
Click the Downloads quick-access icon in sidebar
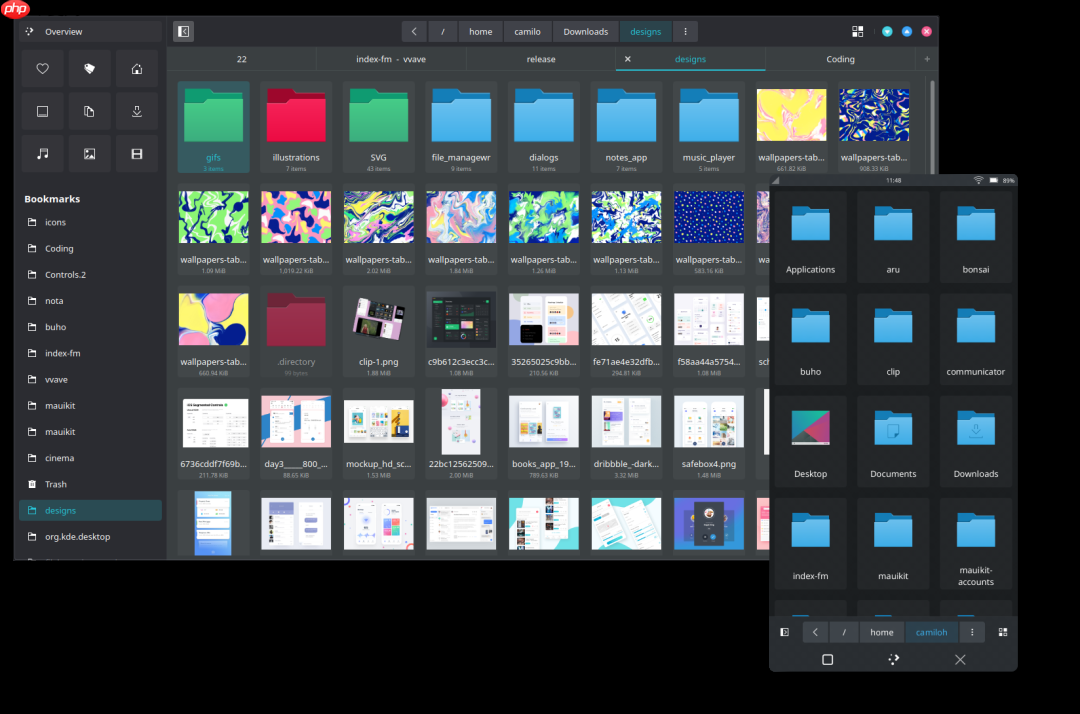click(137, 111)
